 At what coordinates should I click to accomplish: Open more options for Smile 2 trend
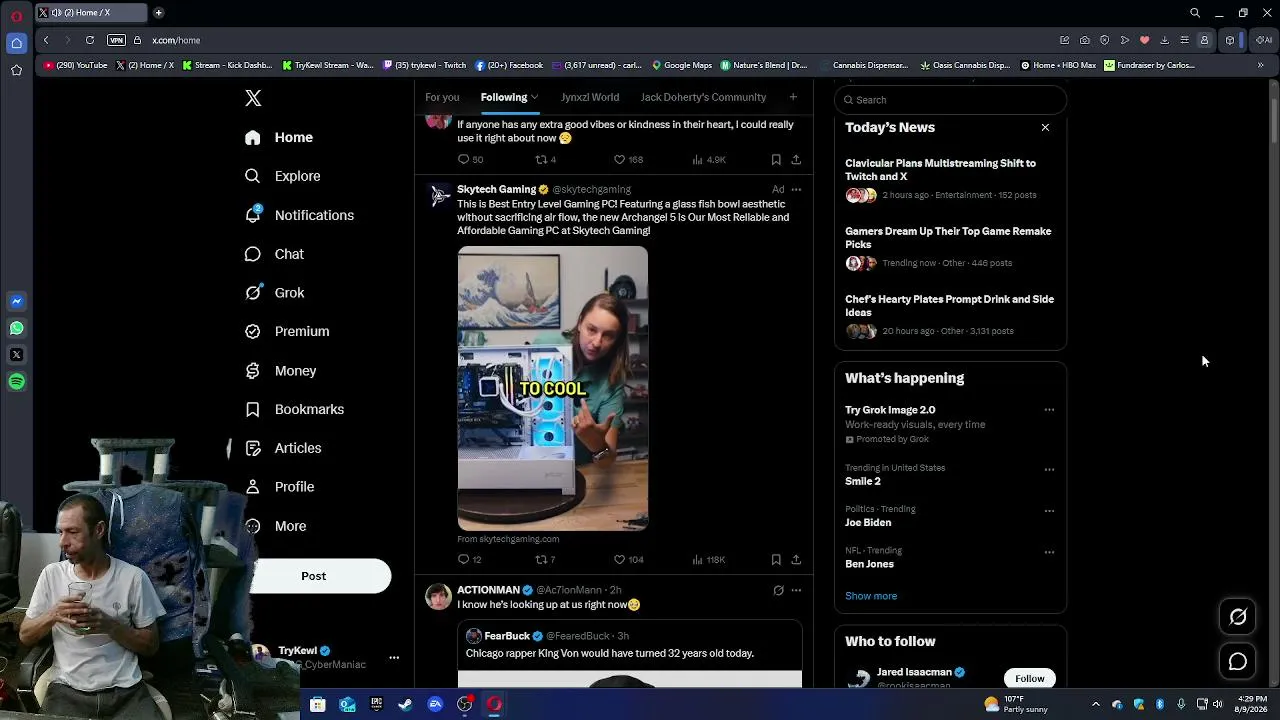coord(1049,469)
